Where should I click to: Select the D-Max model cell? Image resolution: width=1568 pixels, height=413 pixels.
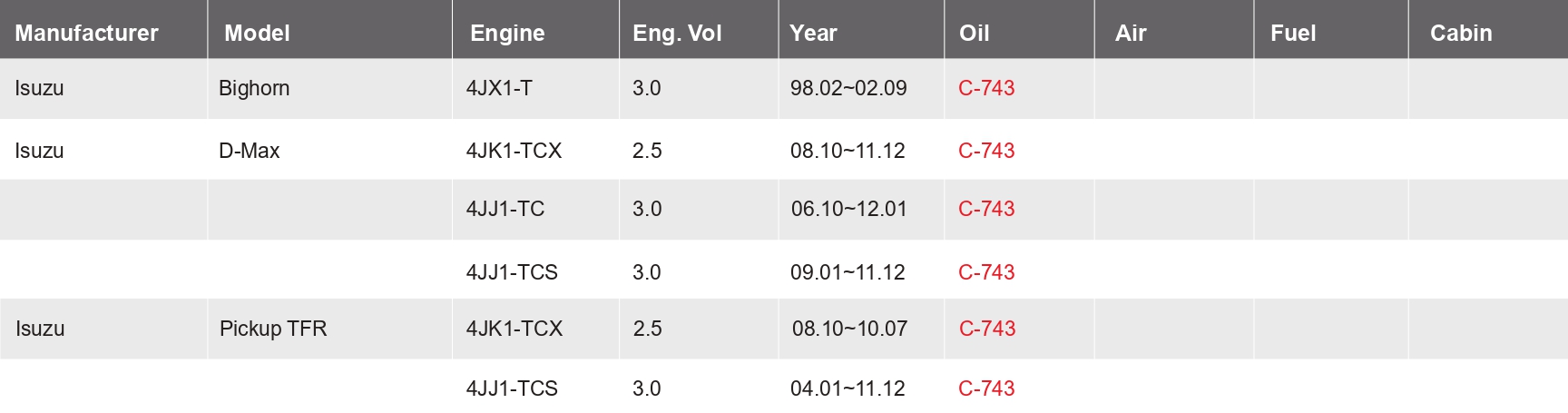click(249, 151)
